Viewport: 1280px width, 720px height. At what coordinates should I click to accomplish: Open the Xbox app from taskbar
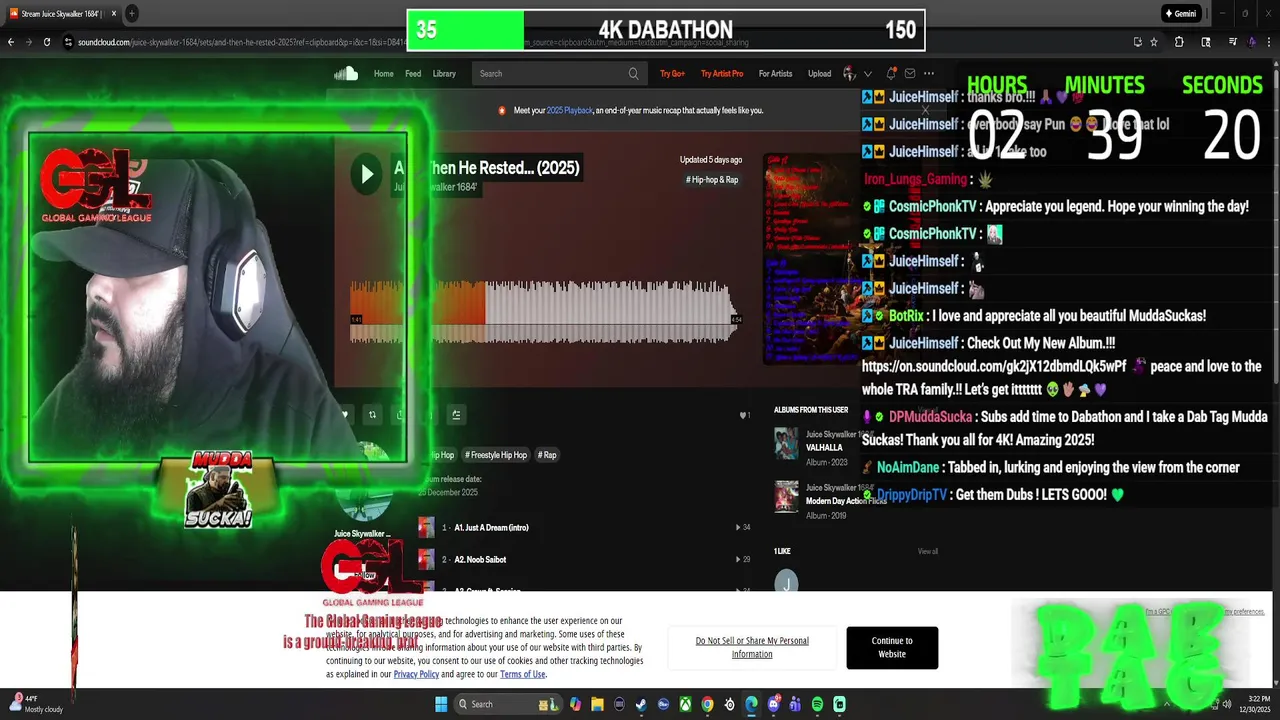685,704
